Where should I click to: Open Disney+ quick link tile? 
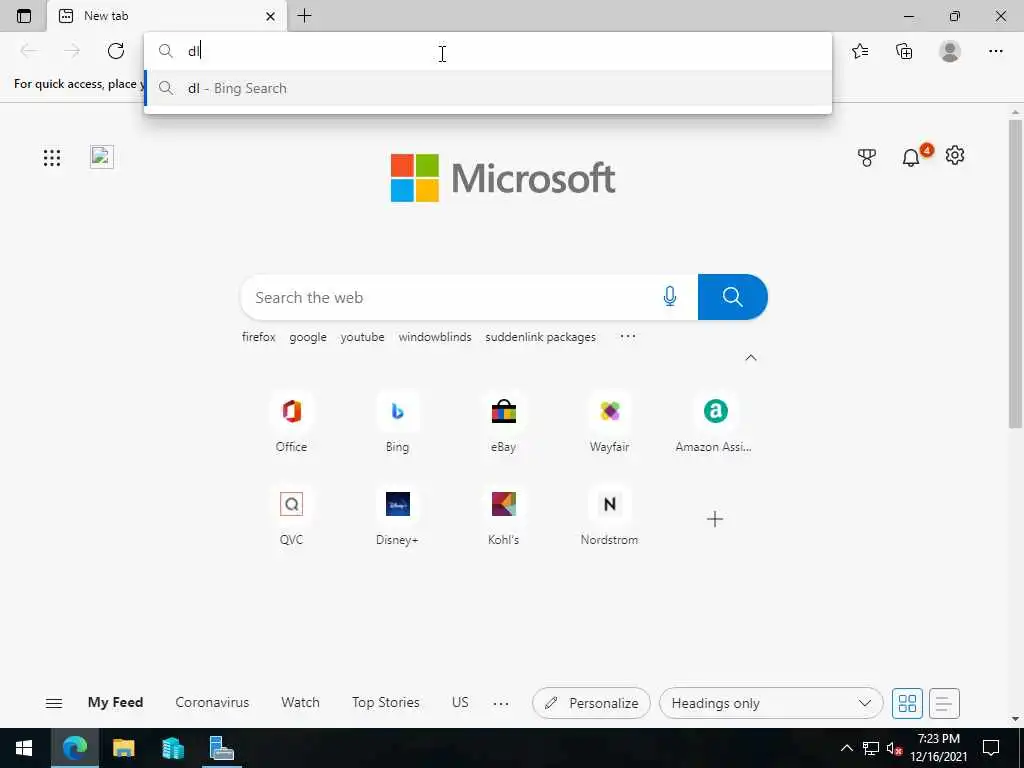(397, 517)
